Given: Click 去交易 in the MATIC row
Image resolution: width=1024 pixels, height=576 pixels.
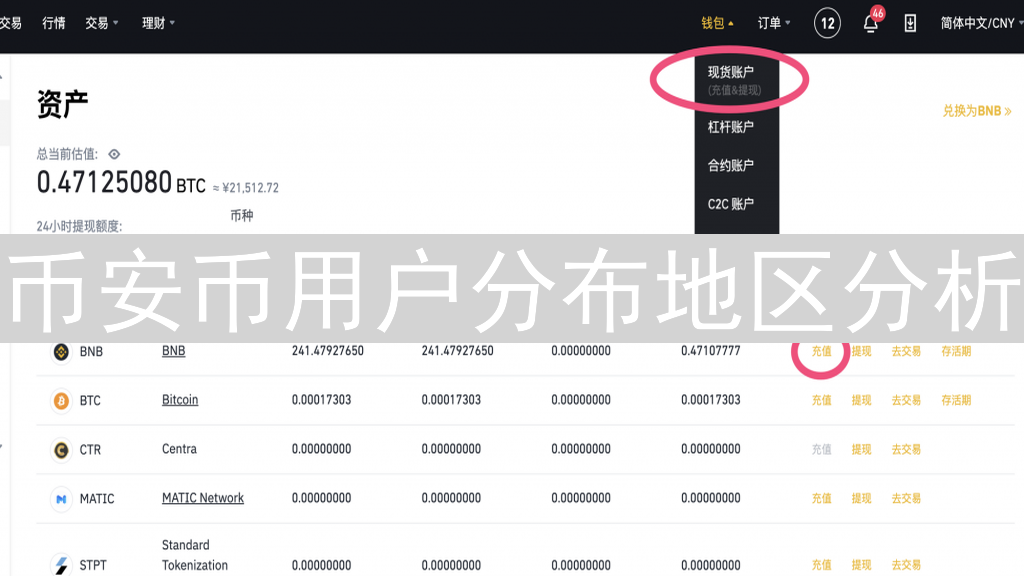Looking at the screenshot, I should point(906,498).
